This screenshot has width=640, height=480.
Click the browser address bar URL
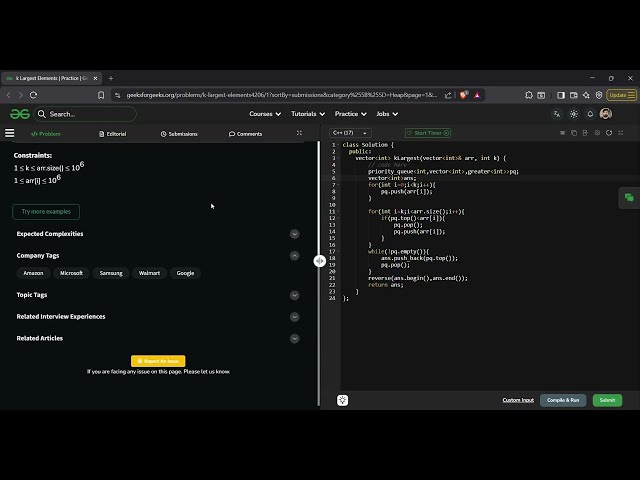tap(282, 95)
